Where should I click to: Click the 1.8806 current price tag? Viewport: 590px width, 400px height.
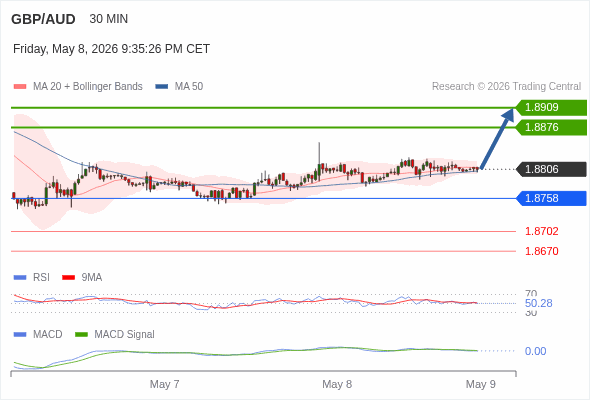pyautogui.click(x=551, y=169)
